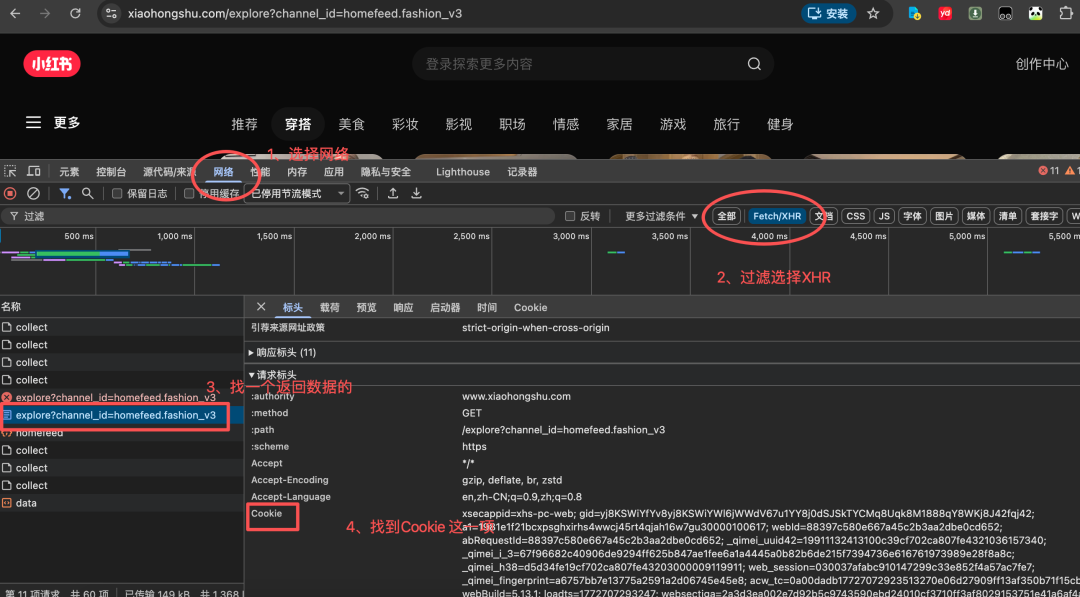
Task: Open the 更多 hamburger menu
Action: tap(53, 123)
